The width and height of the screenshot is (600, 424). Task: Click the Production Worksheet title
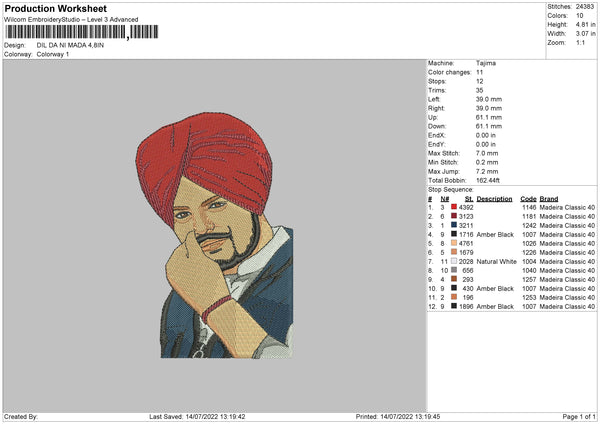point(56,8)
